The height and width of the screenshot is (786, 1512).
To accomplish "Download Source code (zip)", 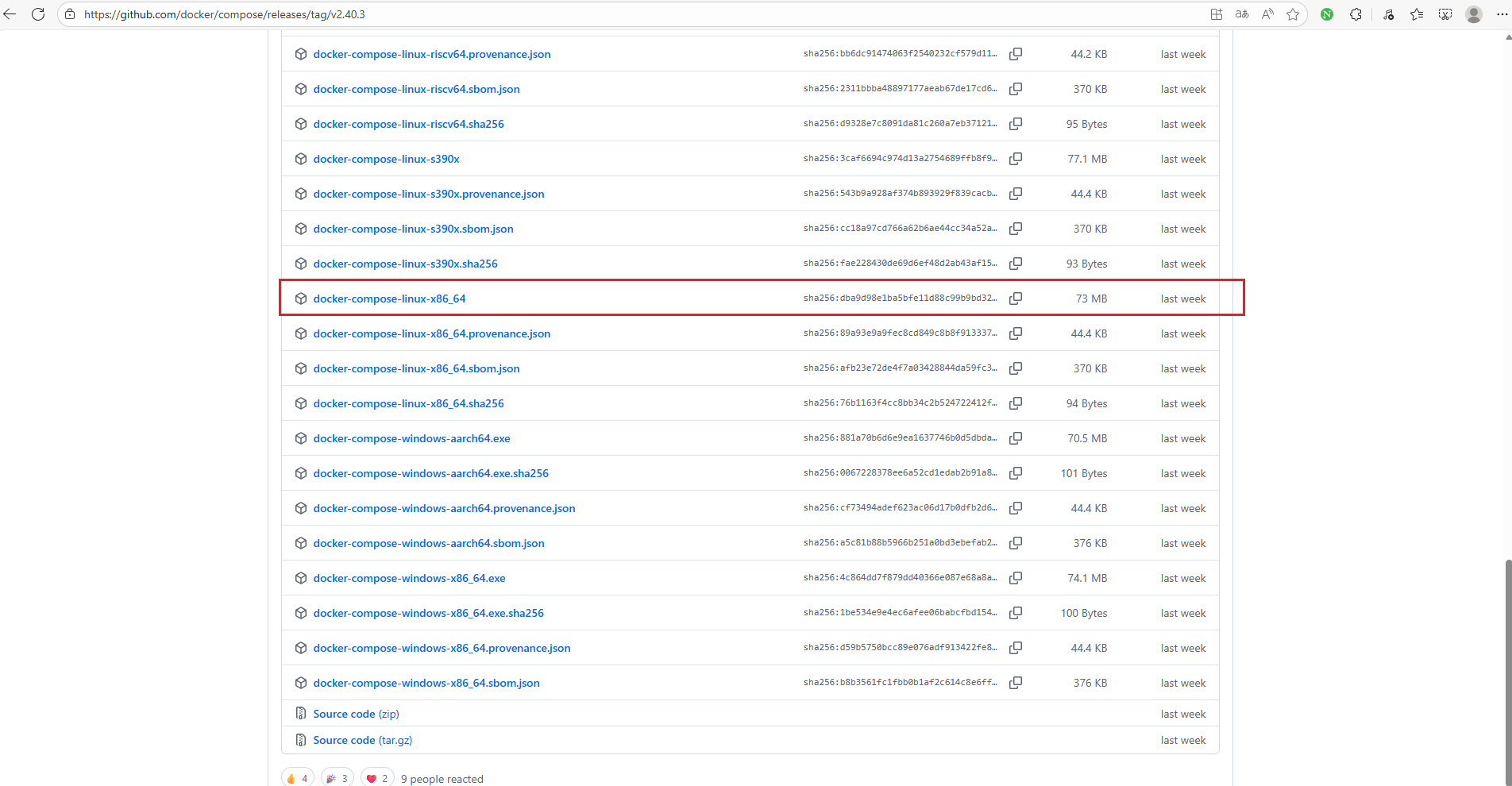I will tap(356, 714).
